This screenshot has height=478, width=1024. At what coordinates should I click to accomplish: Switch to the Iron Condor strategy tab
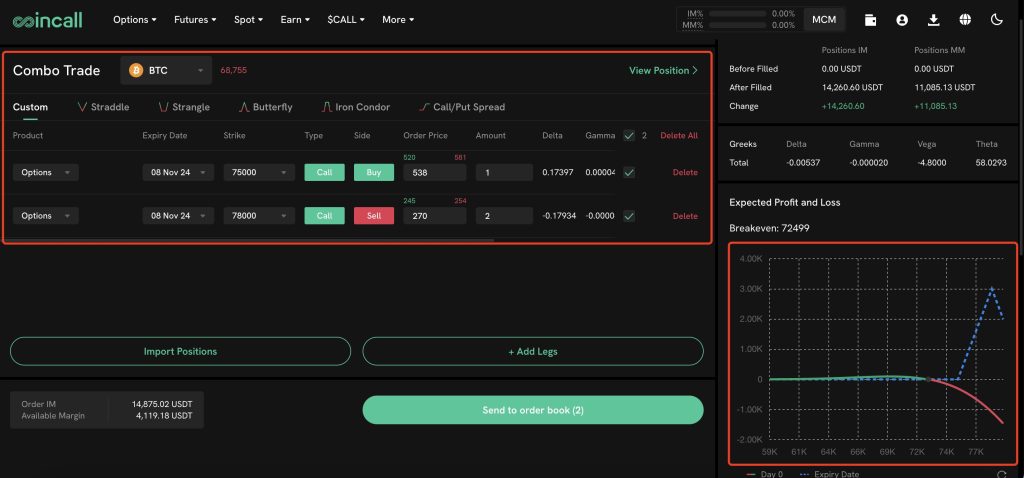click(355, 107)
